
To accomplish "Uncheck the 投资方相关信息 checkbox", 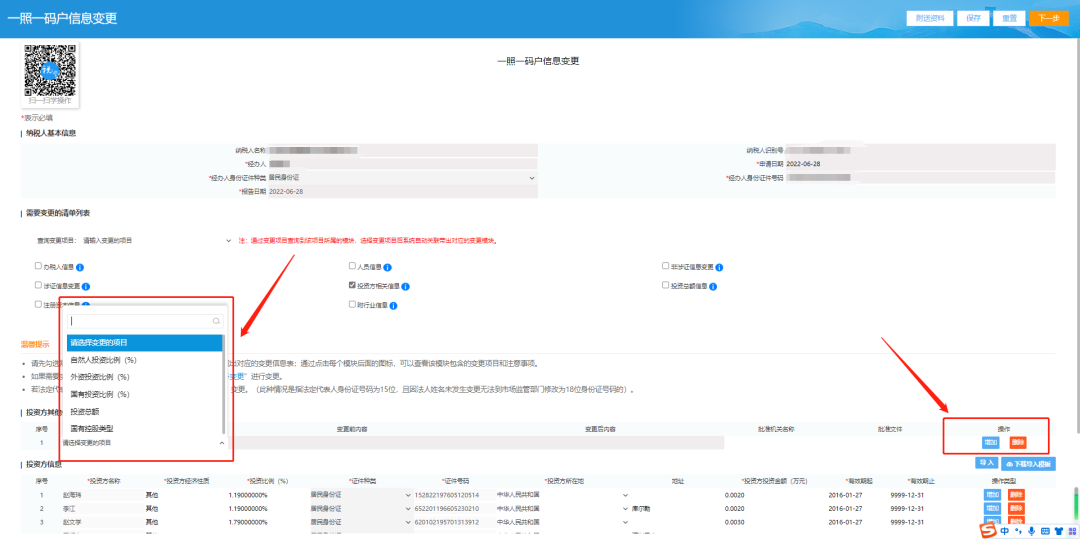I will (x=352, y=285).
